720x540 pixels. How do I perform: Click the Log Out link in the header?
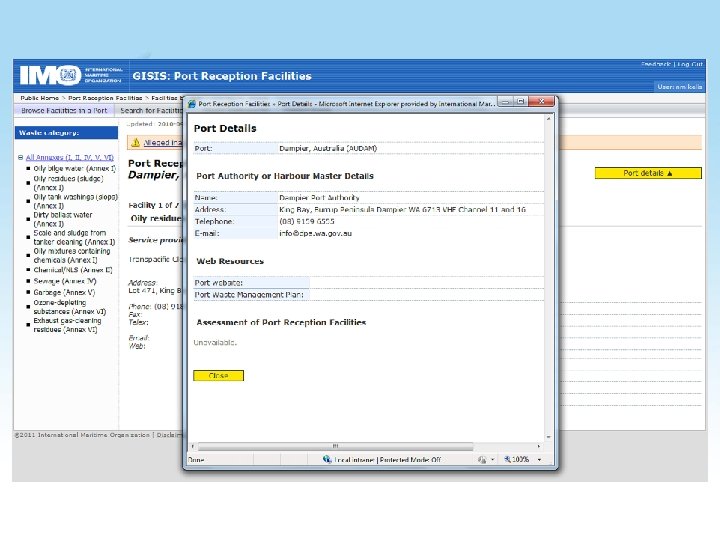pyautogui.click(x=690, y=64)
